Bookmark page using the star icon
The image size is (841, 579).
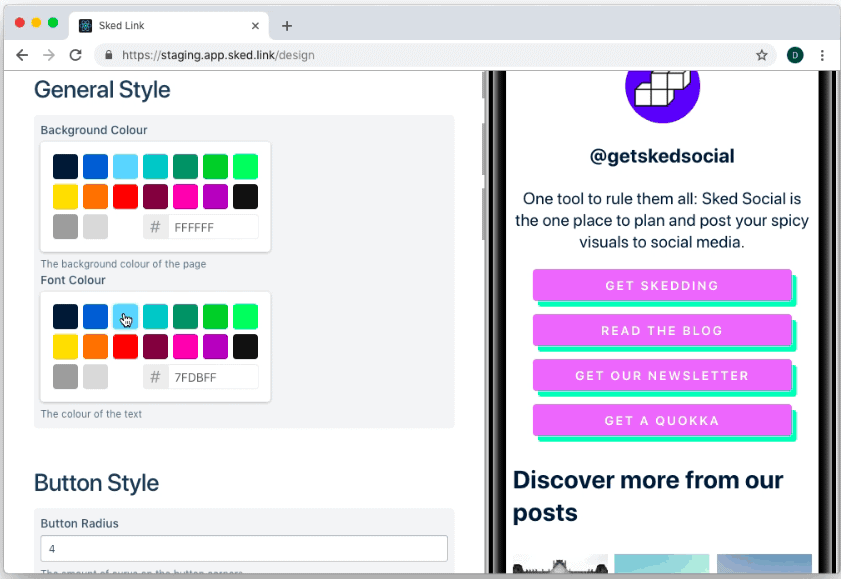(761, 55)
